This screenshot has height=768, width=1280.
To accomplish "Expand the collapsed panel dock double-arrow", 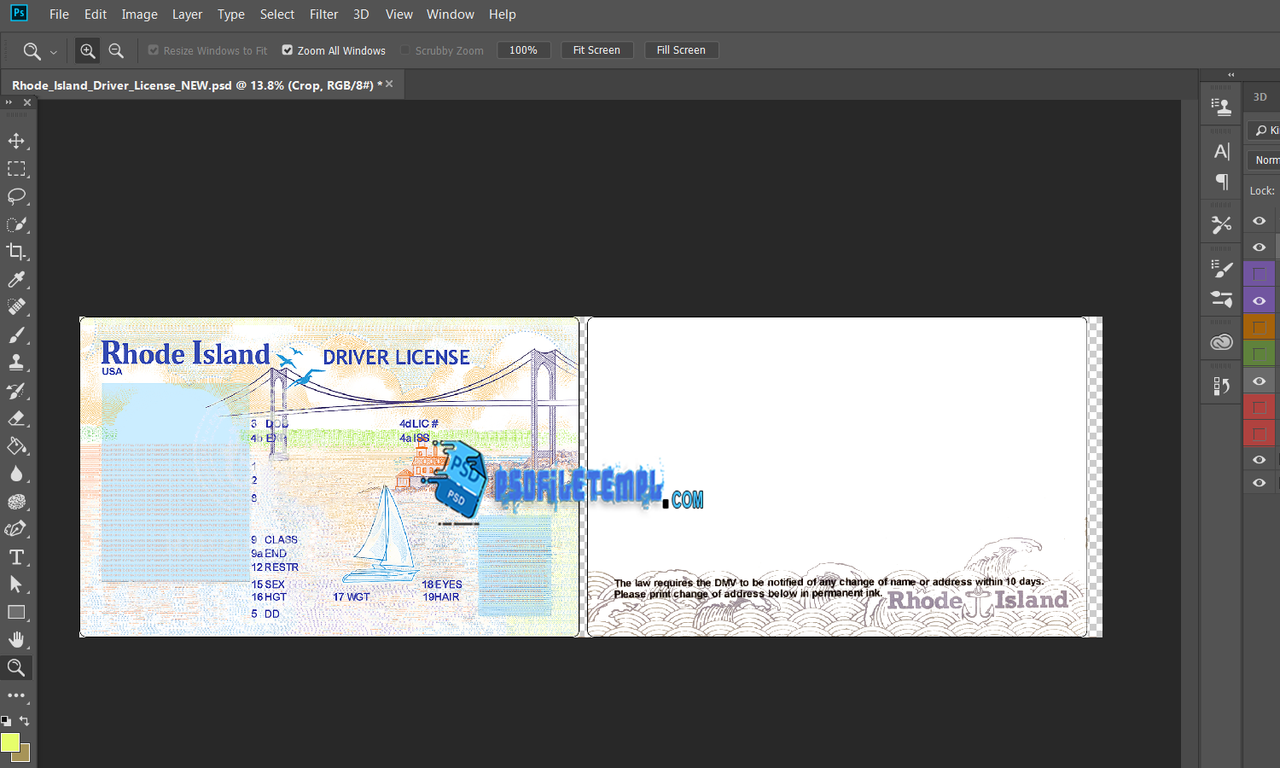I will click(1231, 75).
